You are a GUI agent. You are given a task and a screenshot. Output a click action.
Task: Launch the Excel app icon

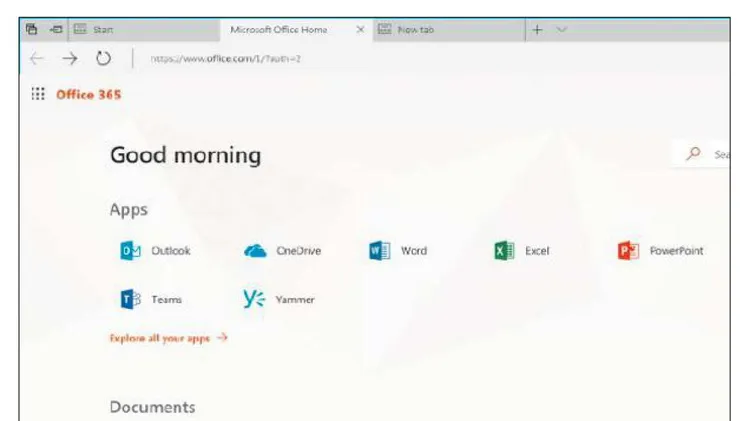pyautogui.click(x=504, y=251)
